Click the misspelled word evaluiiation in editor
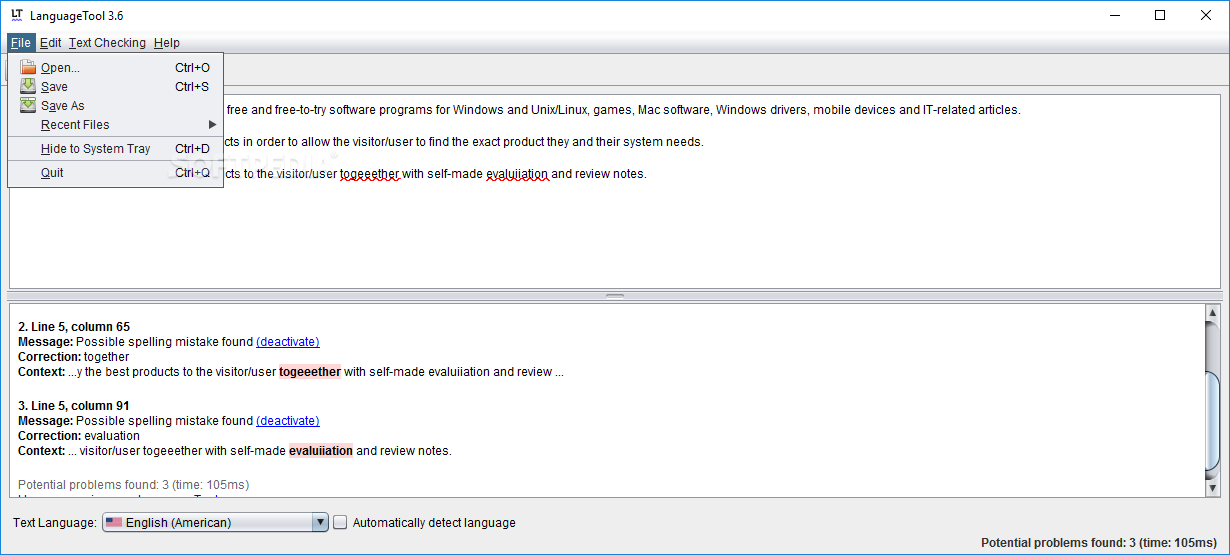The height and width of the screenshot is (555, 1230). [517, 174]
